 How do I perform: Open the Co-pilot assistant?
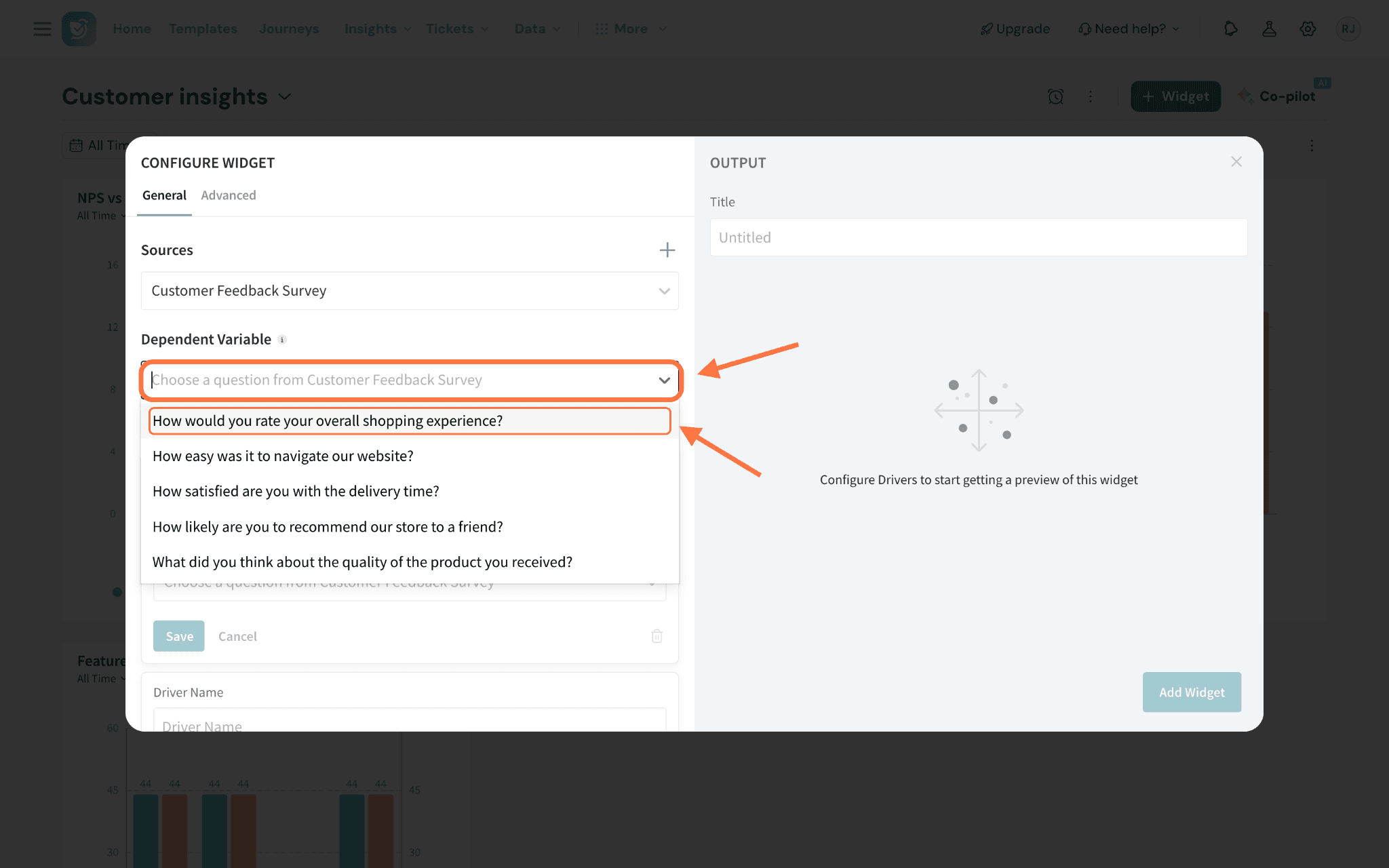click(x=1277, y=96)
